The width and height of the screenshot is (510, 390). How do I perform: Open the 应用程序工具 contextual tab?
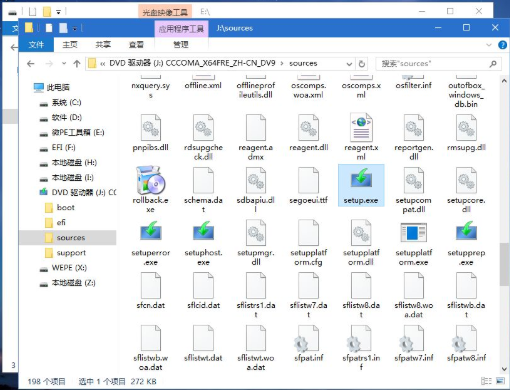coord(181,29)
